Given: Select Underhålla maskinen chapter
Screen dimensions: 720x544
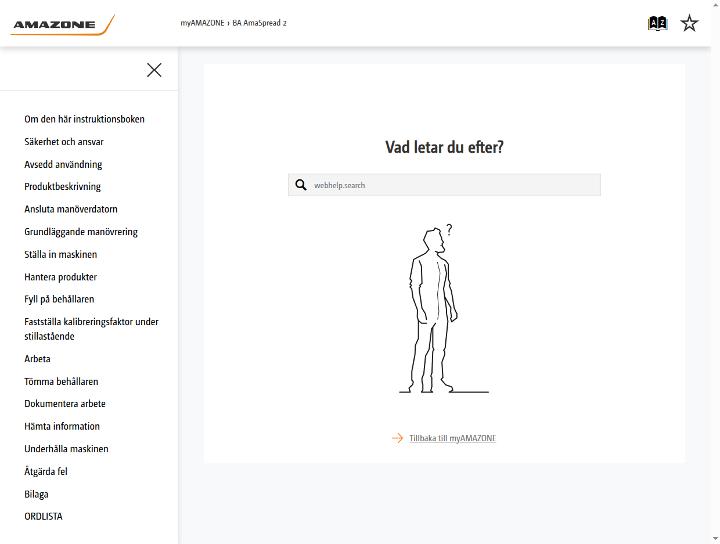Looking at the screenshot, I should 66,449.
